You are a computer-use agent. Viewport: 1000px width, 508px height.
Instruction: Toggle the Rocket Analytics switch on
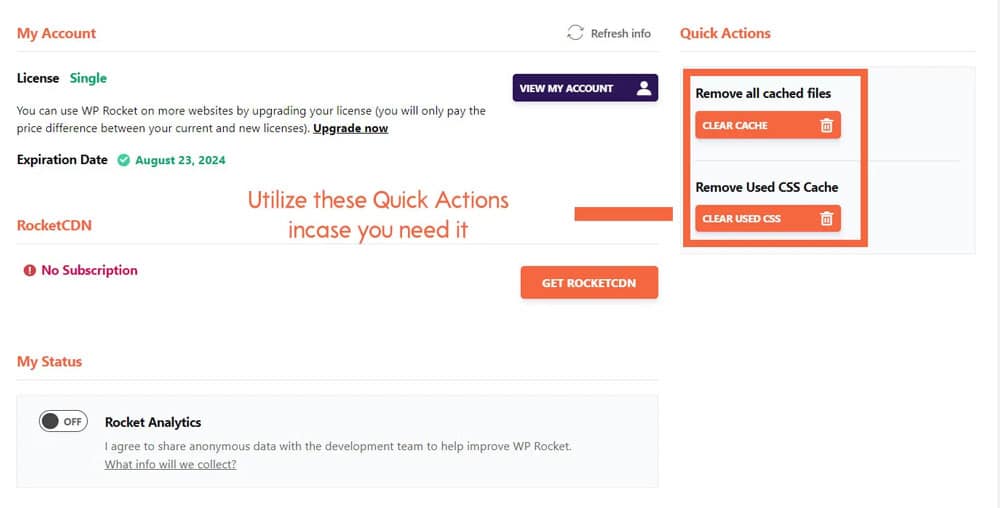tap(63, 421)
